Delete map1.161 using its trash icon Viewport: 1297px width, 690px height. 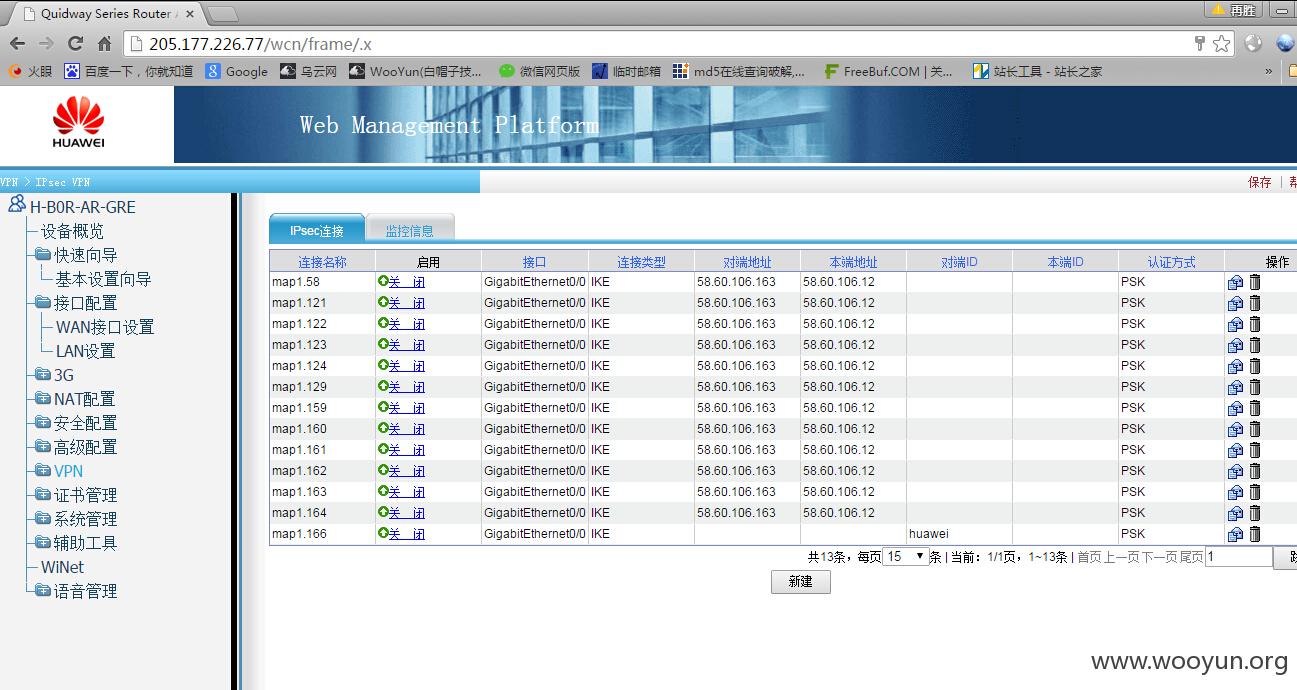click(1255, 450)
